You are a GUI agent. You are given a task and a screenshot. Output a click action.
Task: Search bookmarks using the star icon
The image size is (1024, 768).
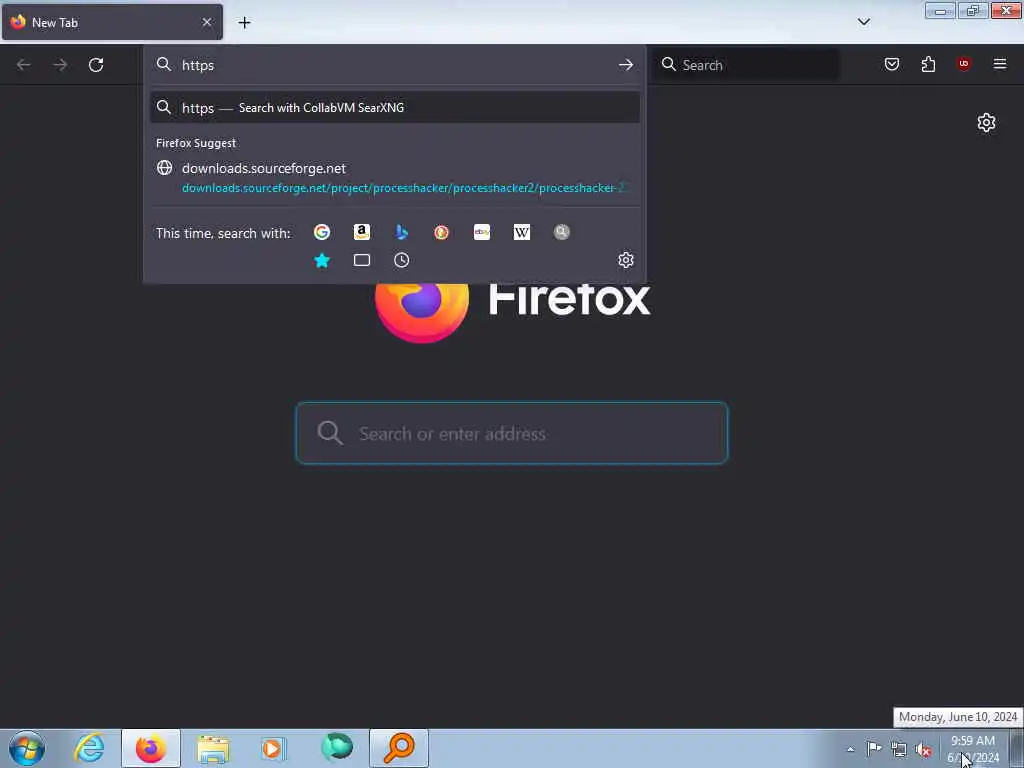321,260
